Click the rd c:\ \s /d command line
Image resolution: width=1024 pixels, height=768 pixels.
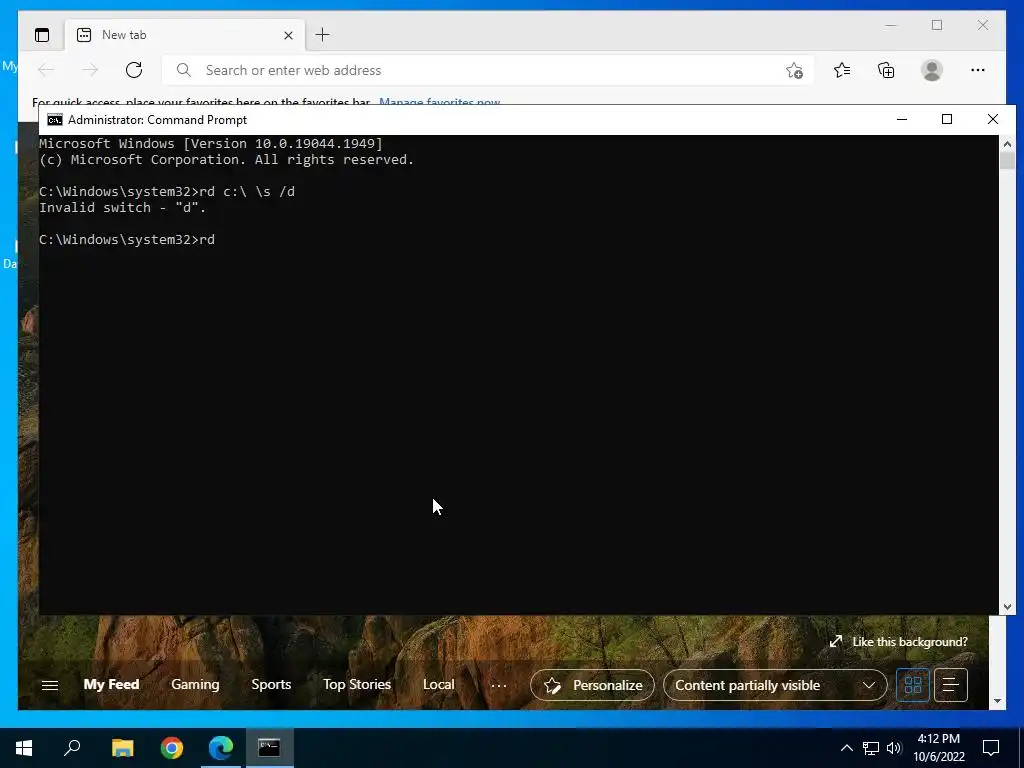167,191
